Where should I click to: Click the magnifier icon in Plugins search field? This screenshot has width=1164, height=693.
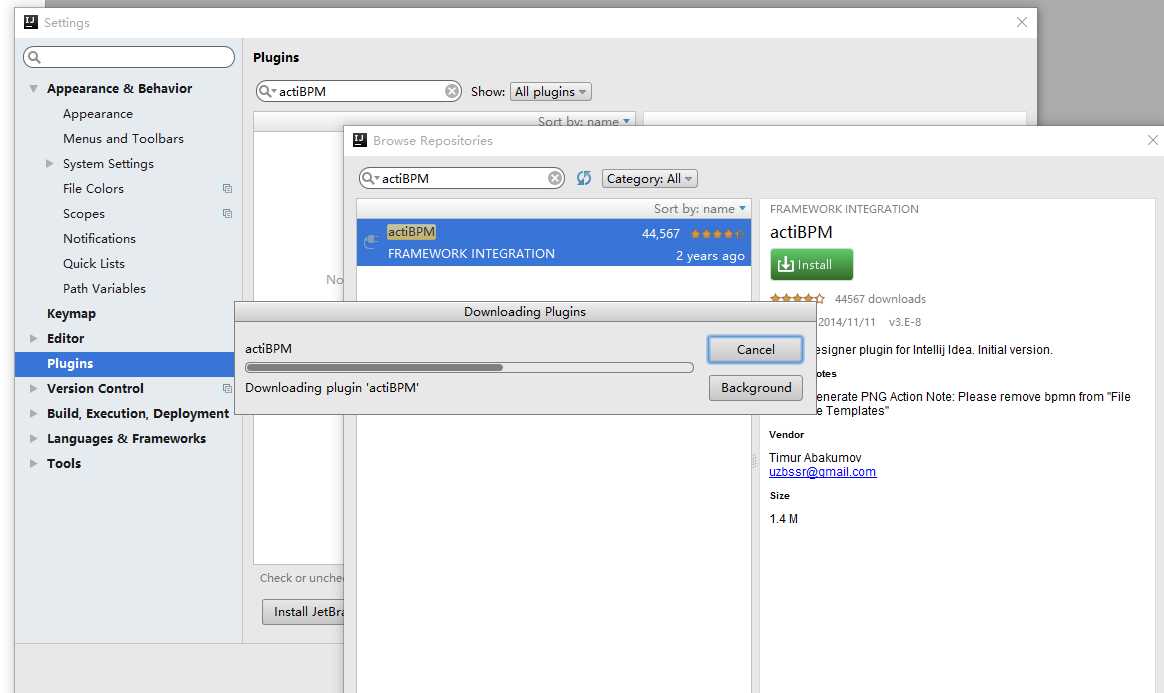pyautogui.click(x=267, y=91)
